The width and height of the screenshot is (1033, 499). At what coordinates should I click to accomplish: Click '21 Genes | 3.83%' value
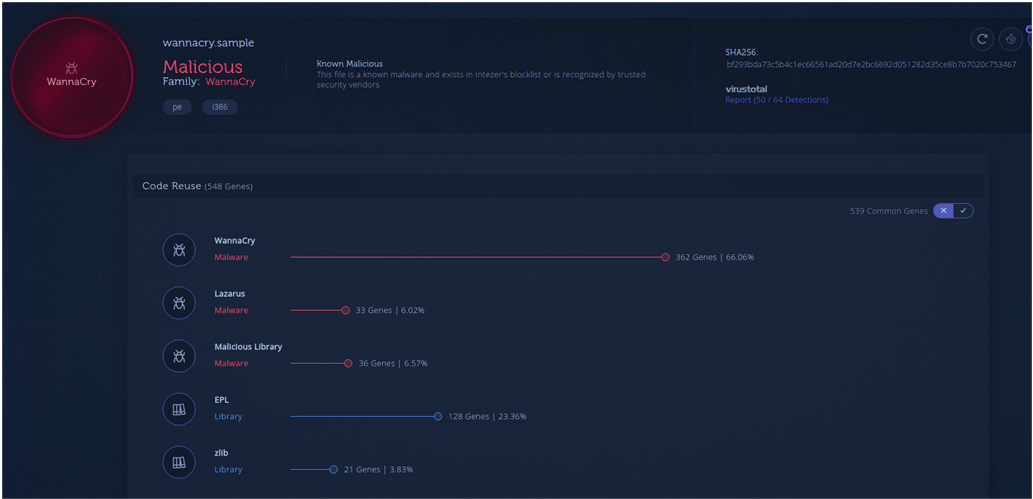378,469
